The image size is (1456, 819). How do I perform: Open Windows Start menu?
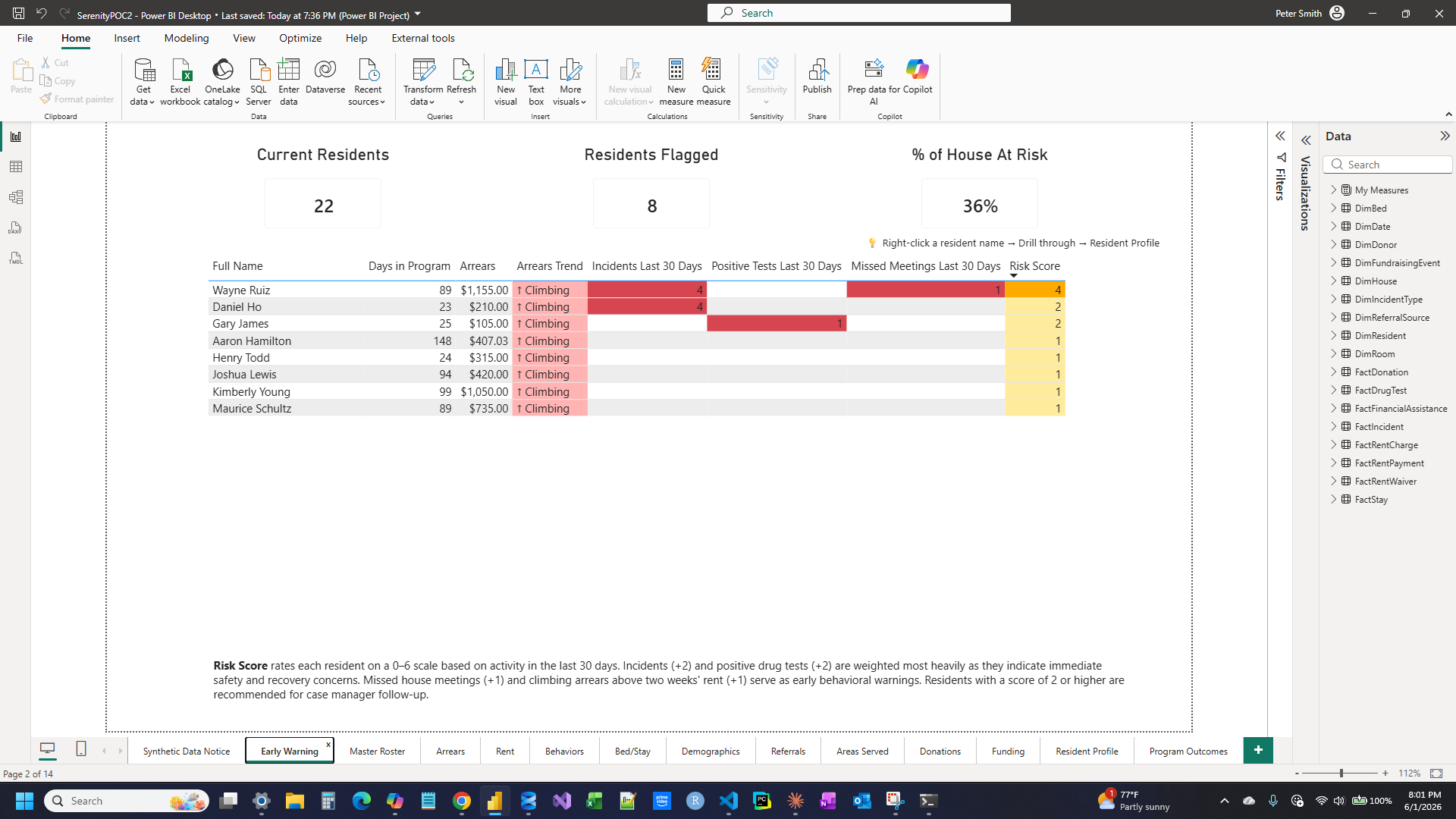[24, 801]
